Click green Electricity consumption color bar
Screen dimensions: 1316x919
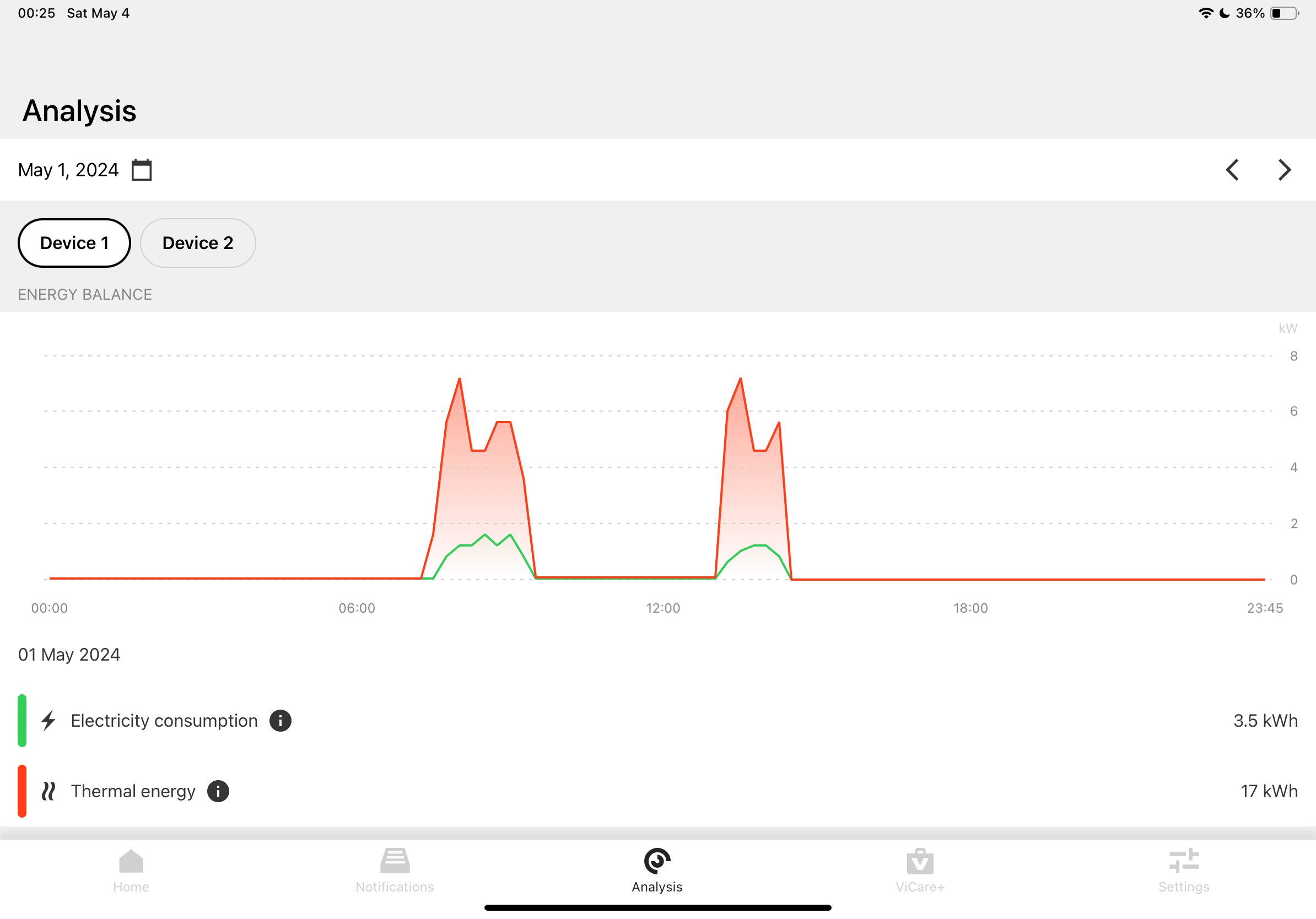tap(23, 721)
